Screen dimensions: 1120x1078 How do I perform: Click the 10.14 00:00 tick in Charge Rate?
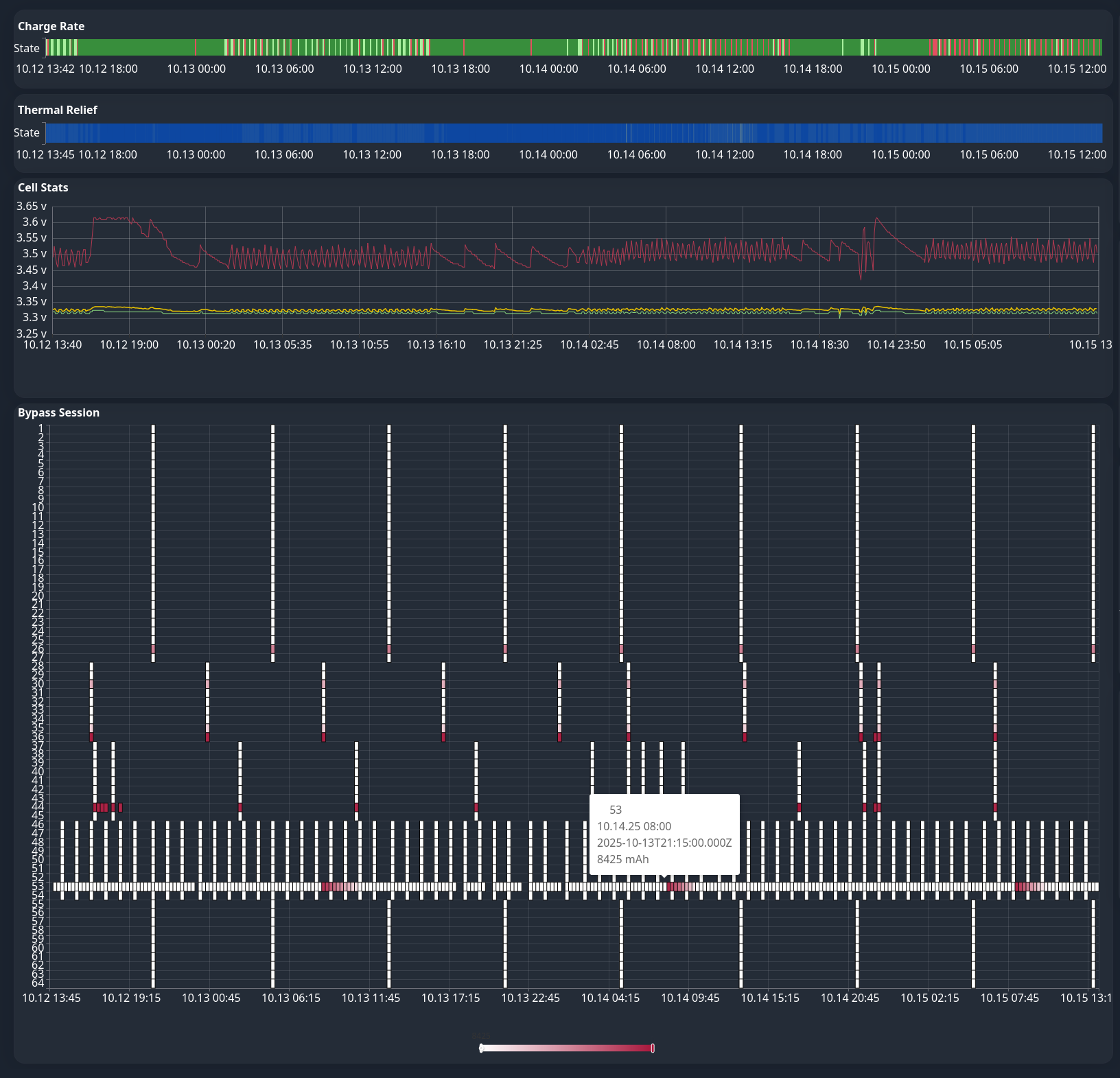[x=548, y=69]
